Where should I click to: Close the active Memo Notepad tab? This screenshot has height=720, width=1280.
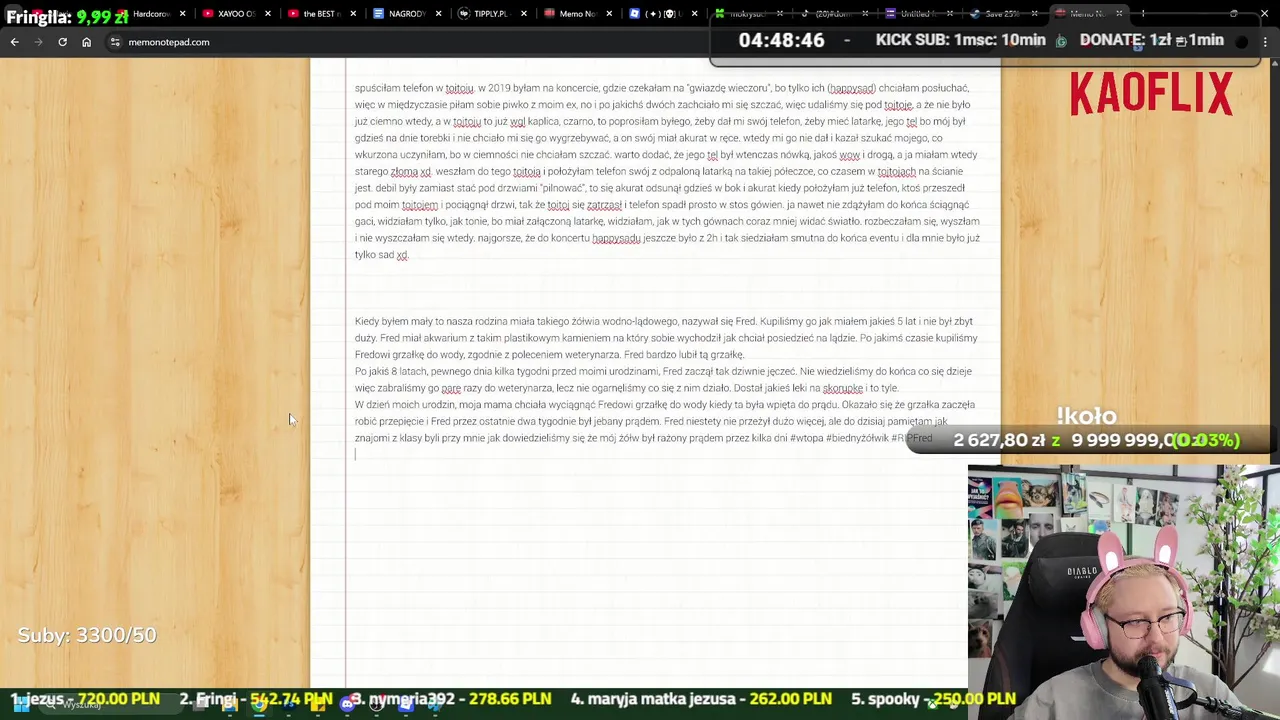(1118, 14)
